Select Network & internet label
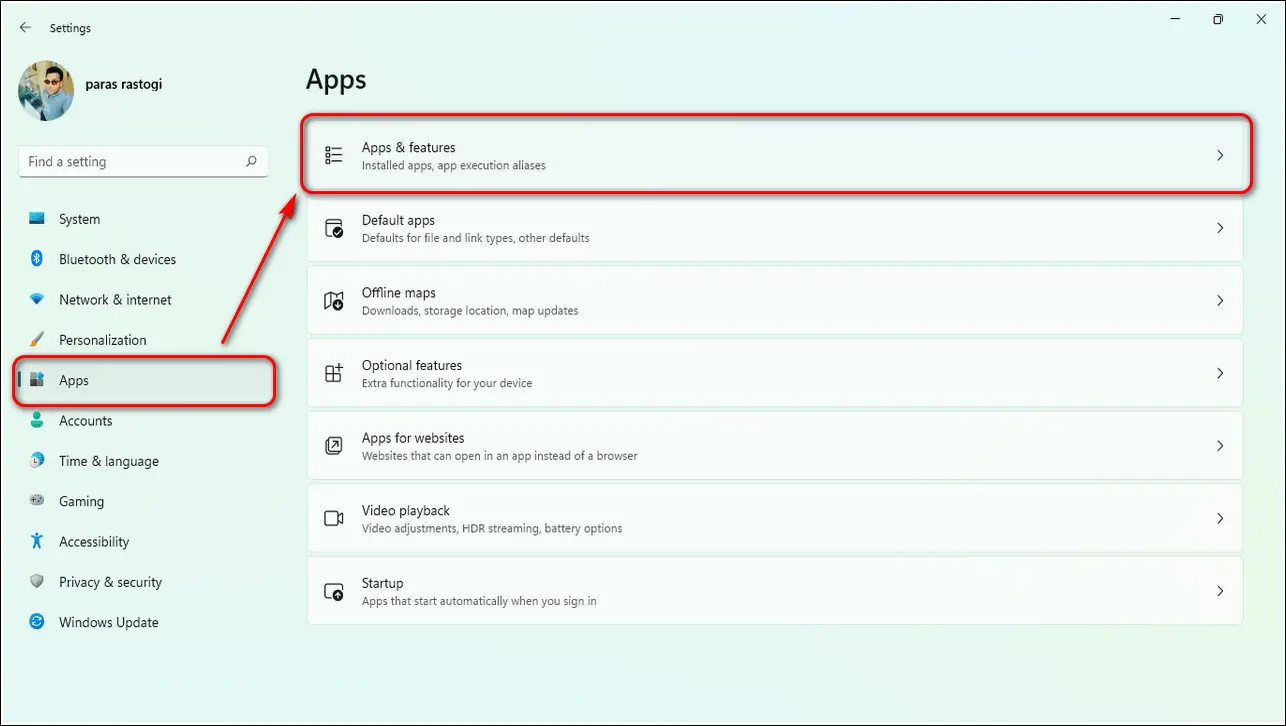The width and height of the screenshot is (1286, 726). pyautogui.click(x=115, y=299)
